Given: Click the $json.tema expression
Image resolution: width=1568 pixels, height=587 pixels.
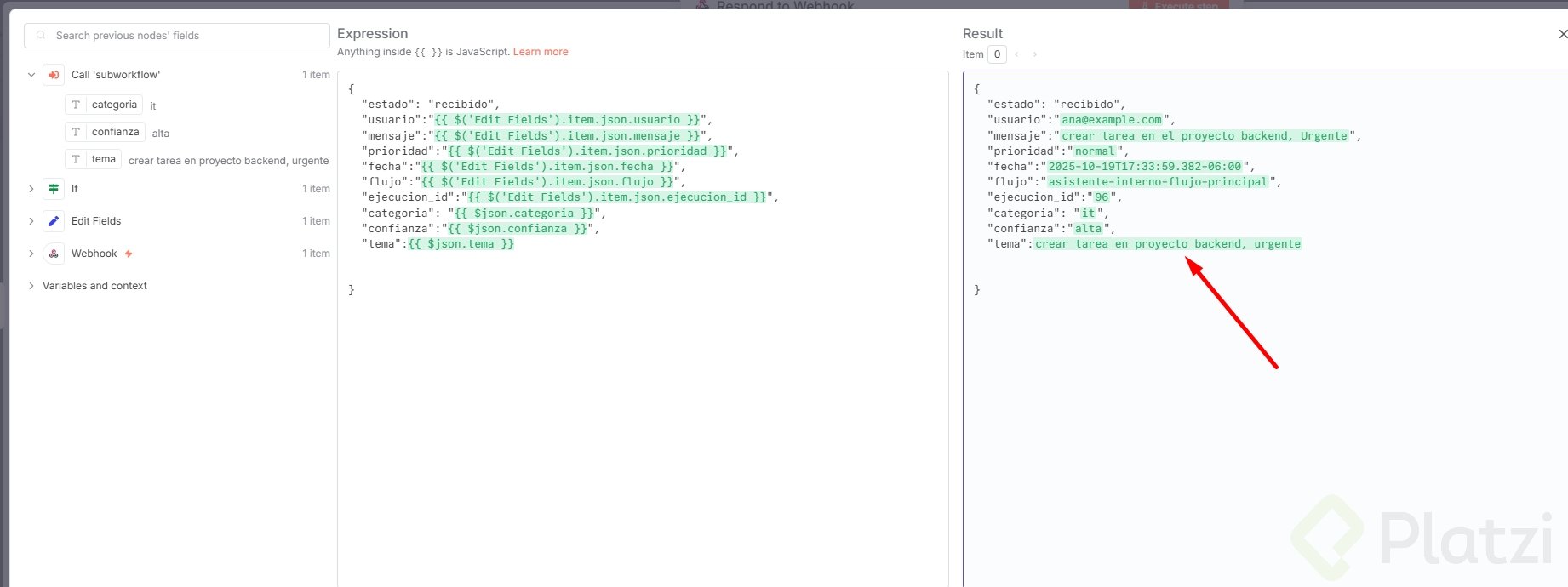Looking at the screenshot, I should coord(461,244).
